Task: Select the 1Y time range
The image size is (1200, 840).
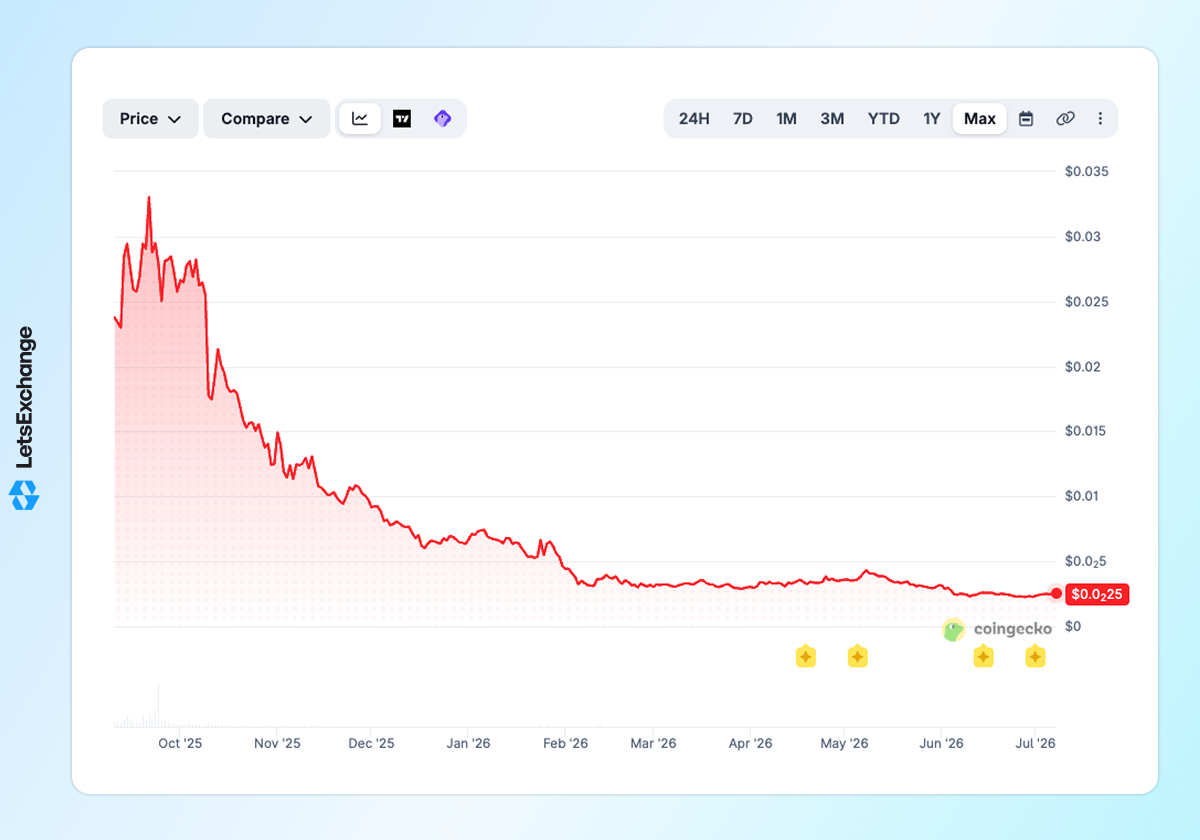Action: [932, 119]
